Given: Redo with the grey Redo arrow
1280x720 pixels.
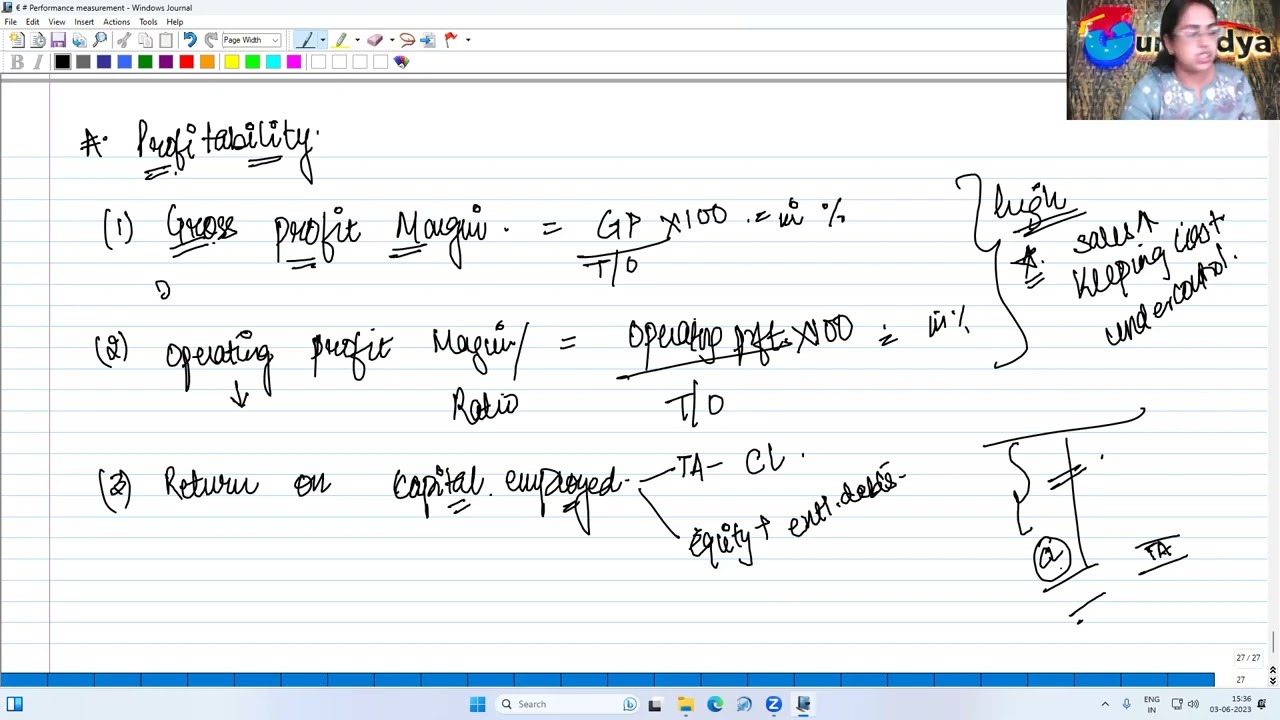Looking at the screenshot, I should 211,40.
